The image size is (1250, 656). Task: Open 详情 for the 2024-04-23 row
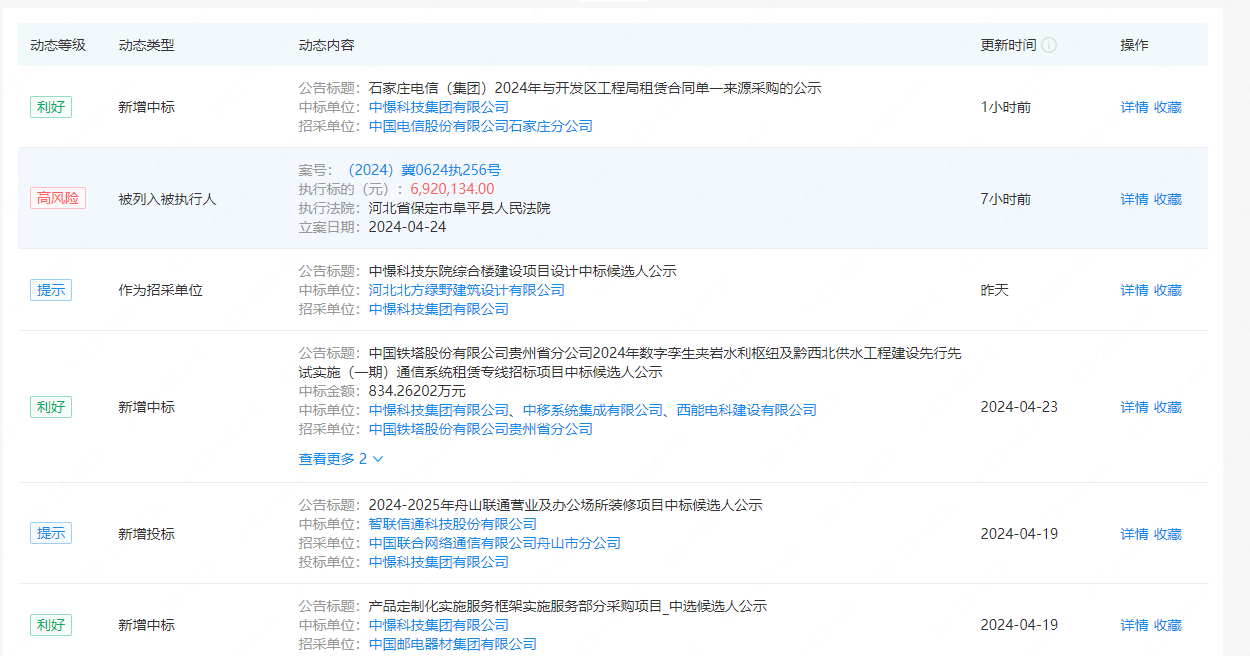1134,407
